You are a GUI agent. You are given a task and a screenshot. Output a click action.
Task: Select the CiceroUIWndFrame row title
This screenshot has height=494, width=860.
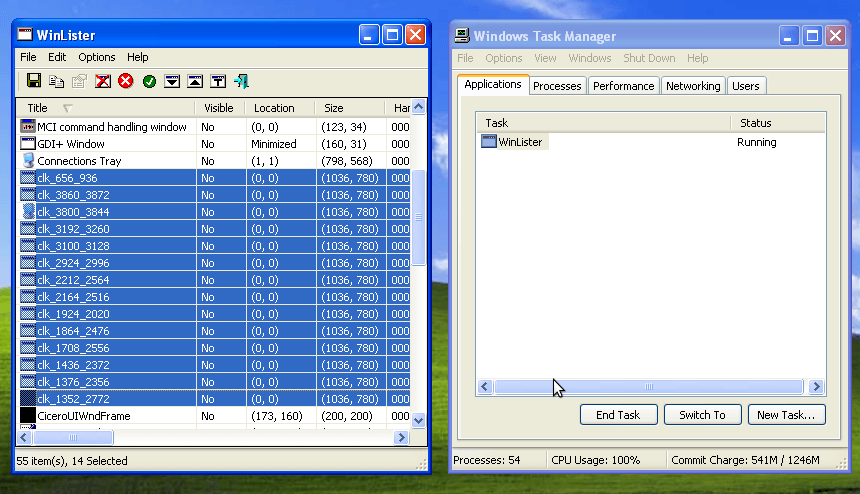[x=84, y=416]
